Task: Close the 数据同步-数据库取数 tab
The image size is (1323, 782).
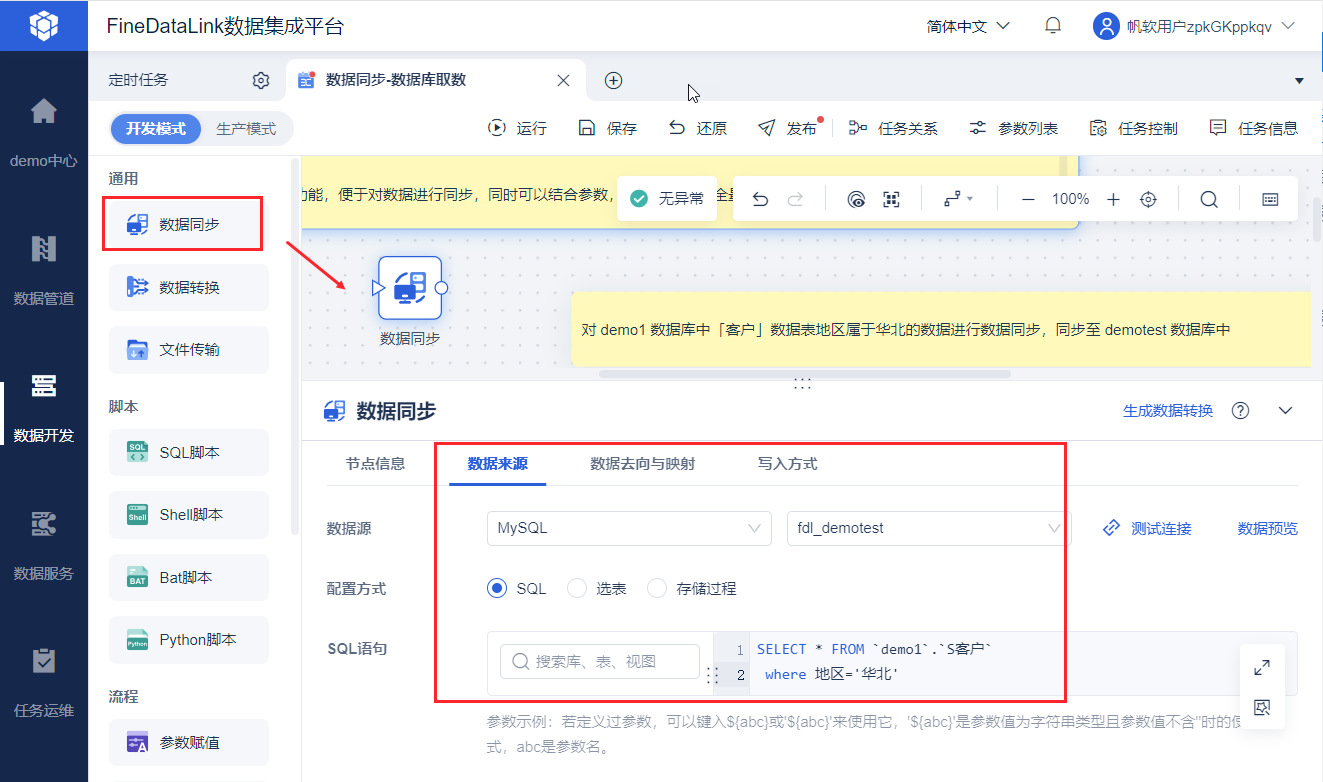Action: pos(564,80)
